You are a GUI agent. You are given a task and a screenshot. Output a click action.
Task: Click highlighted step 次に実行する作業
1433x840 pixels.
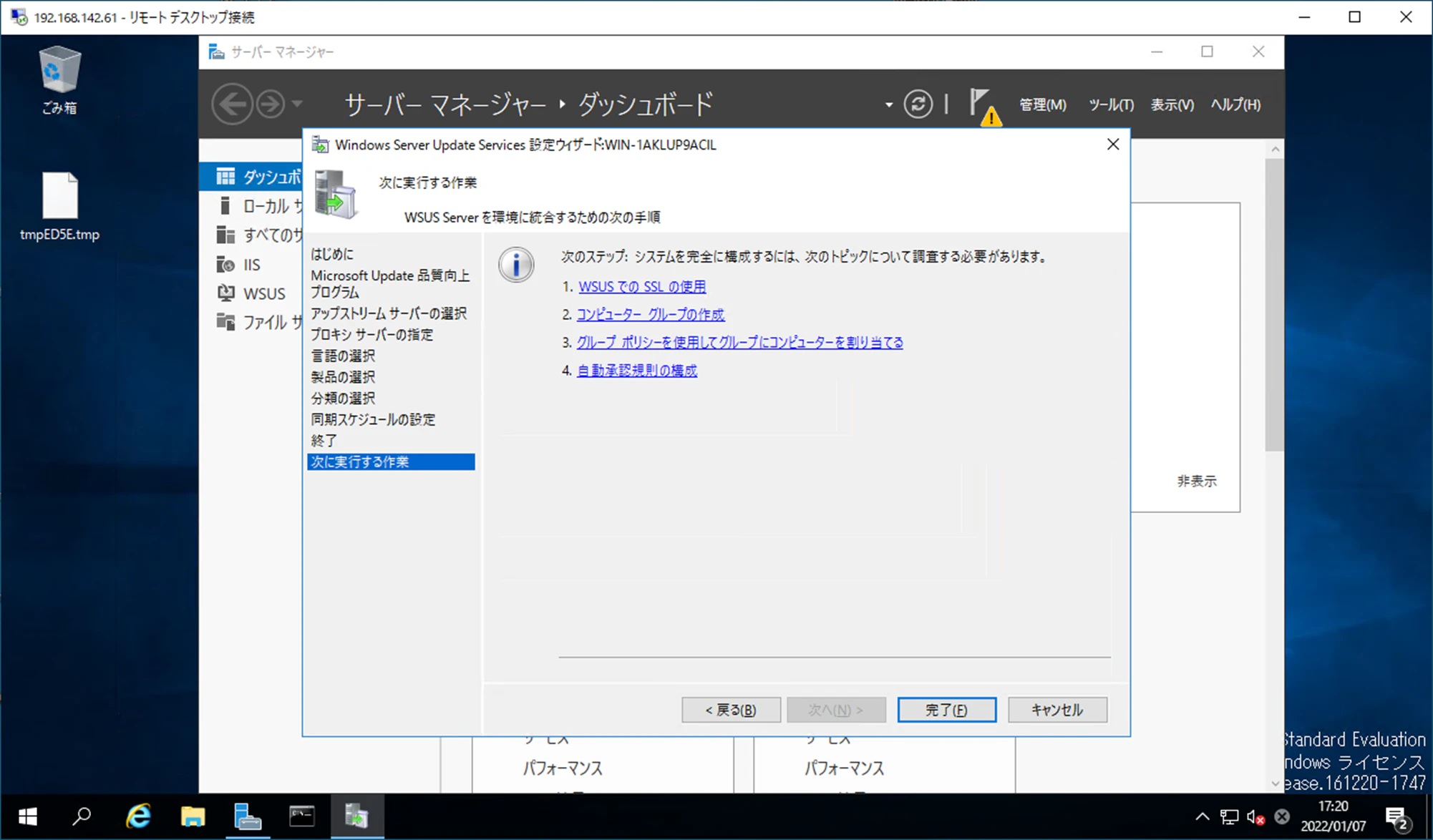pos(391,462)
